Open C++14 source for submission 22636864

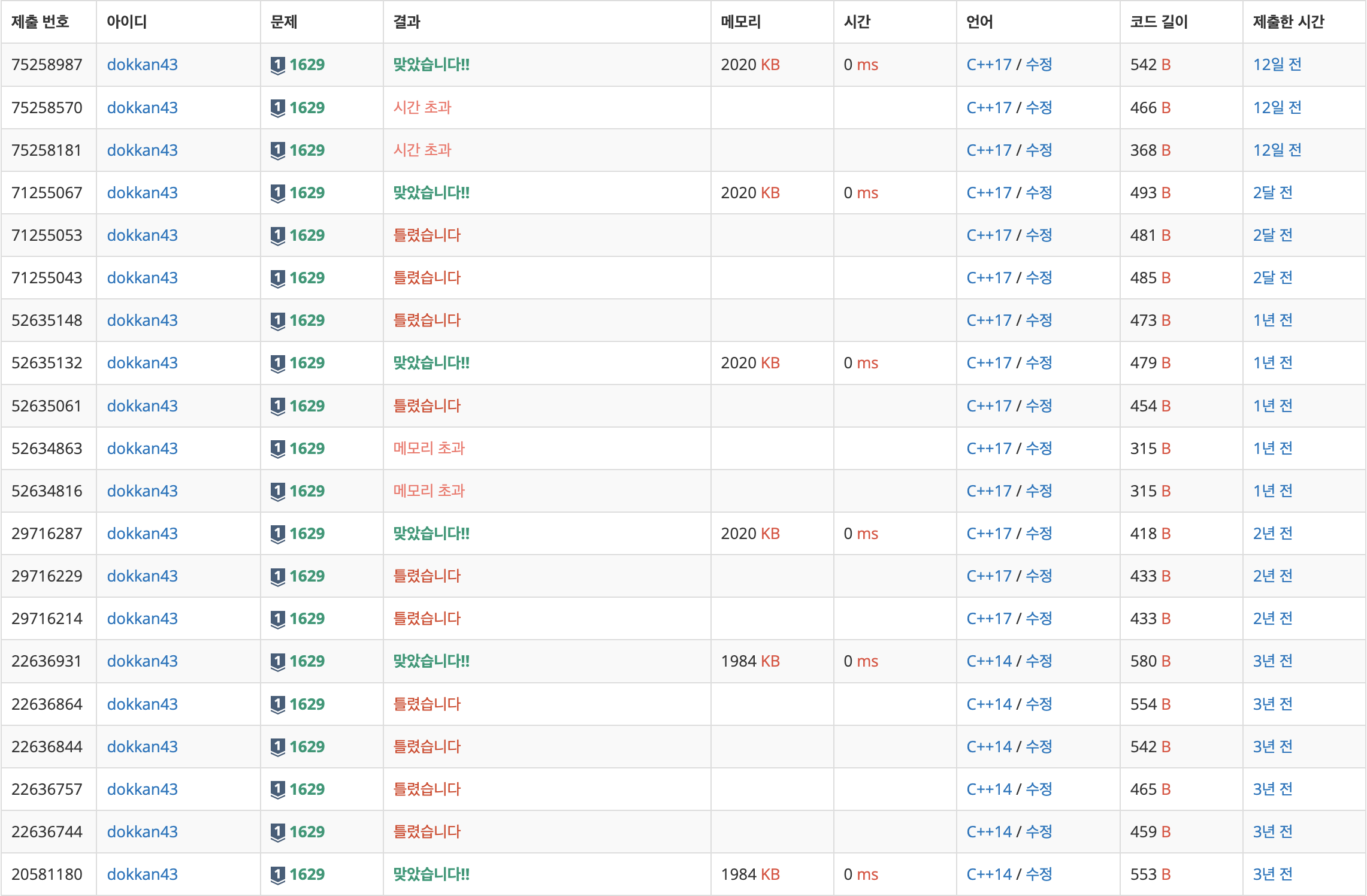[988, 704]
